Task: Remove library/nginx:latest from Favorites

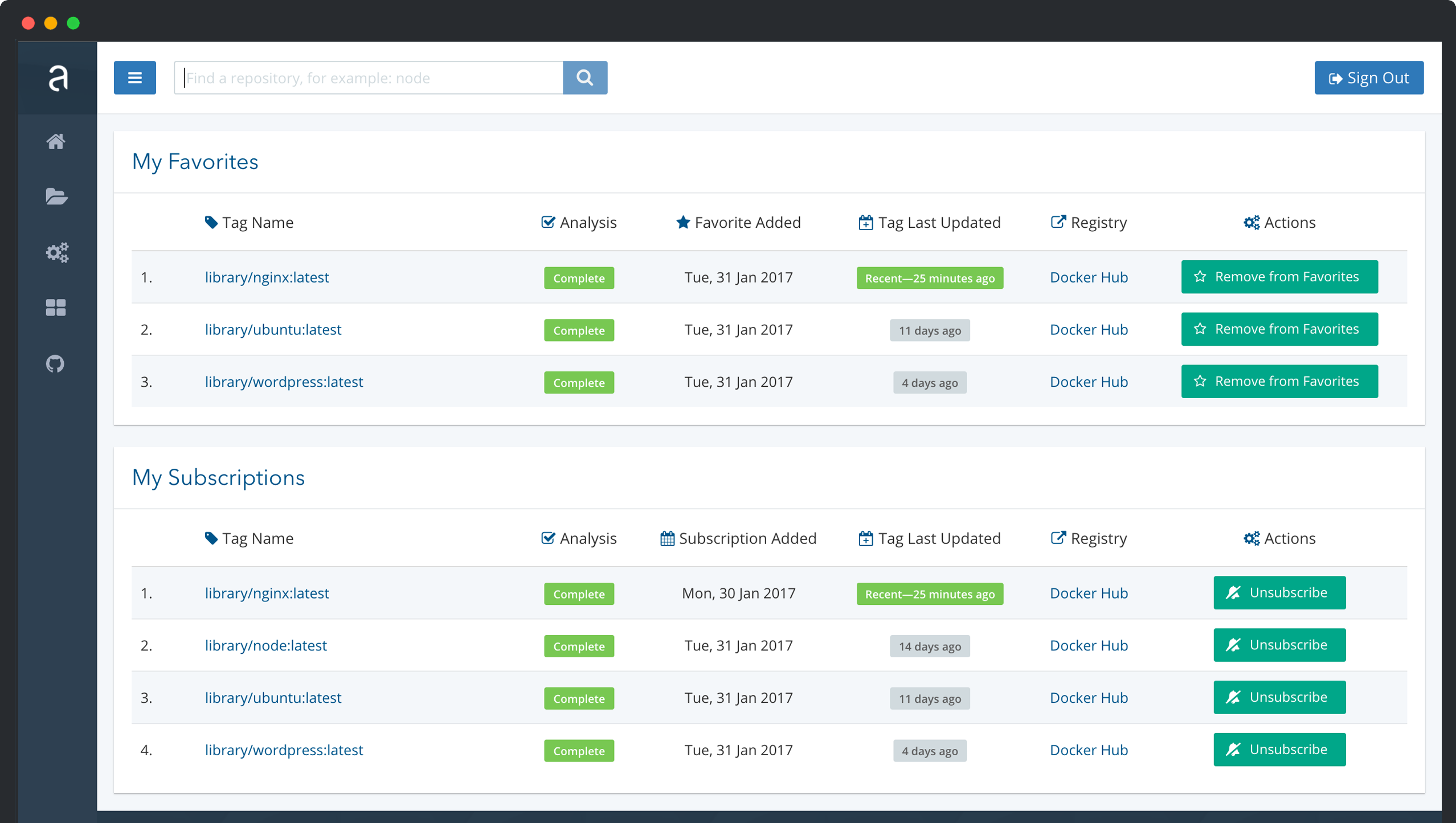Action: pyautogui.click(x=1279, y=277)
